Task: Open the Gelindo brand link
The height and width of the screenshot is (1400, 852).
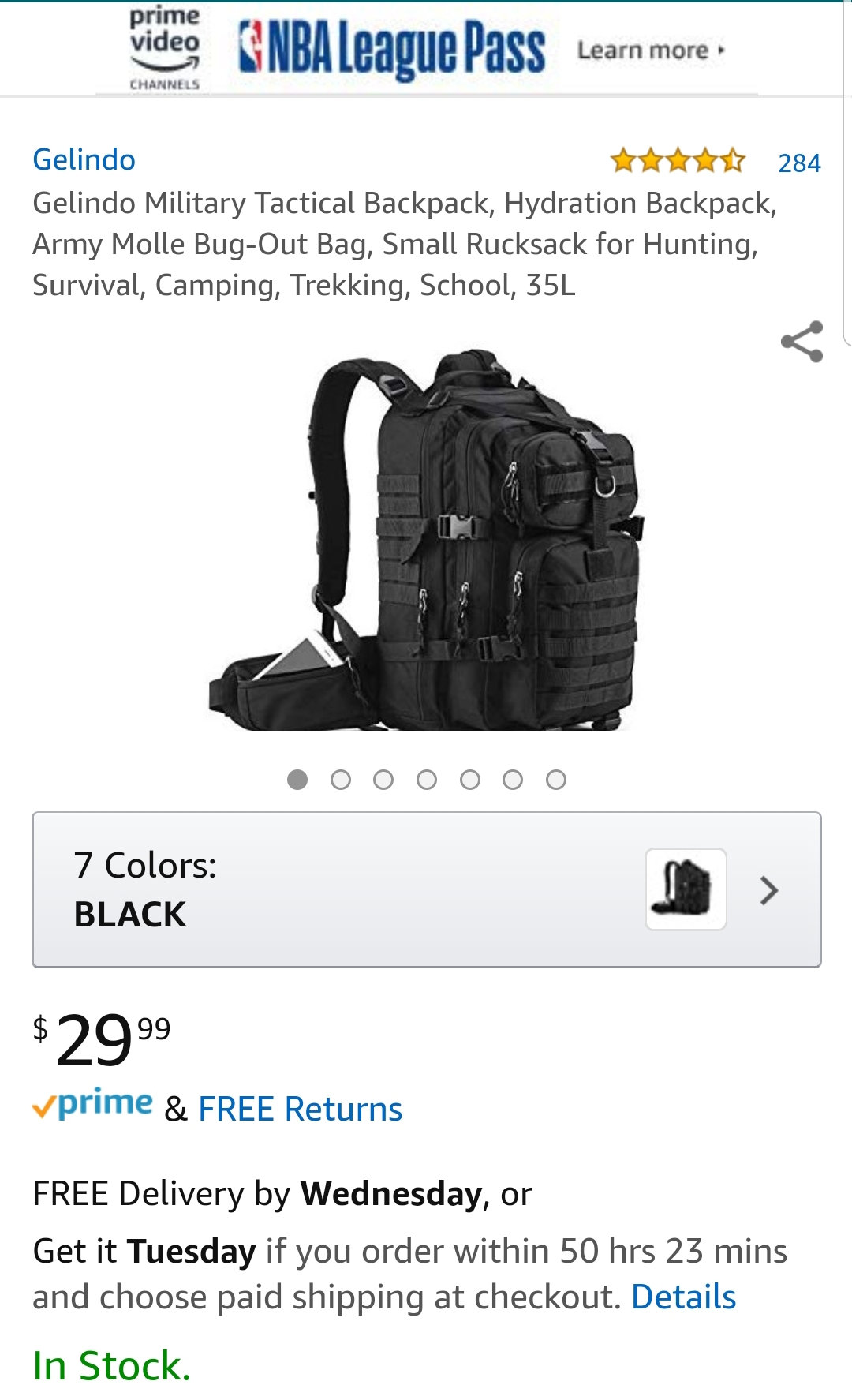Action: [x=84, y=159]
